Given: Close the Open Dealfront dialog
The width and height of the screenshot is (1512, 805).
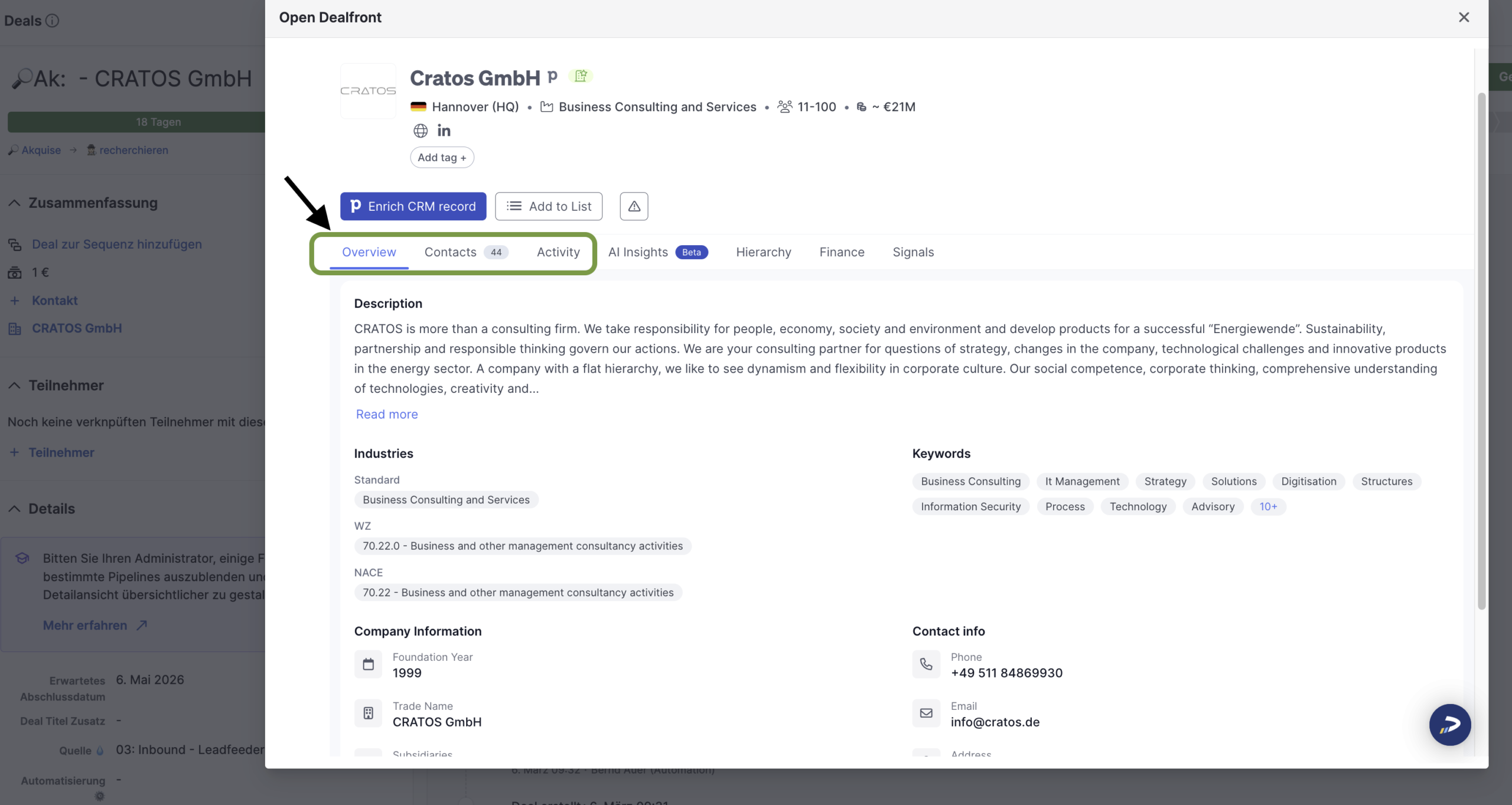Looking at the screenshot, I should click(x=1464, y=17).
